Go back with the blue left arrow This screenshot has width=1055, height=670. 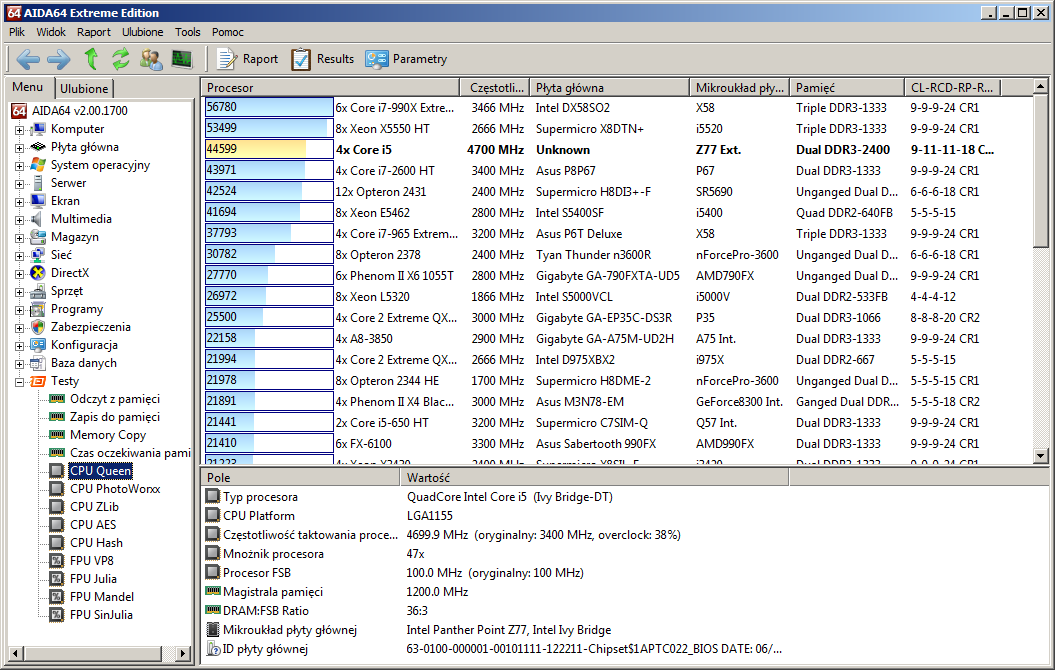click(x=28, y=59)
